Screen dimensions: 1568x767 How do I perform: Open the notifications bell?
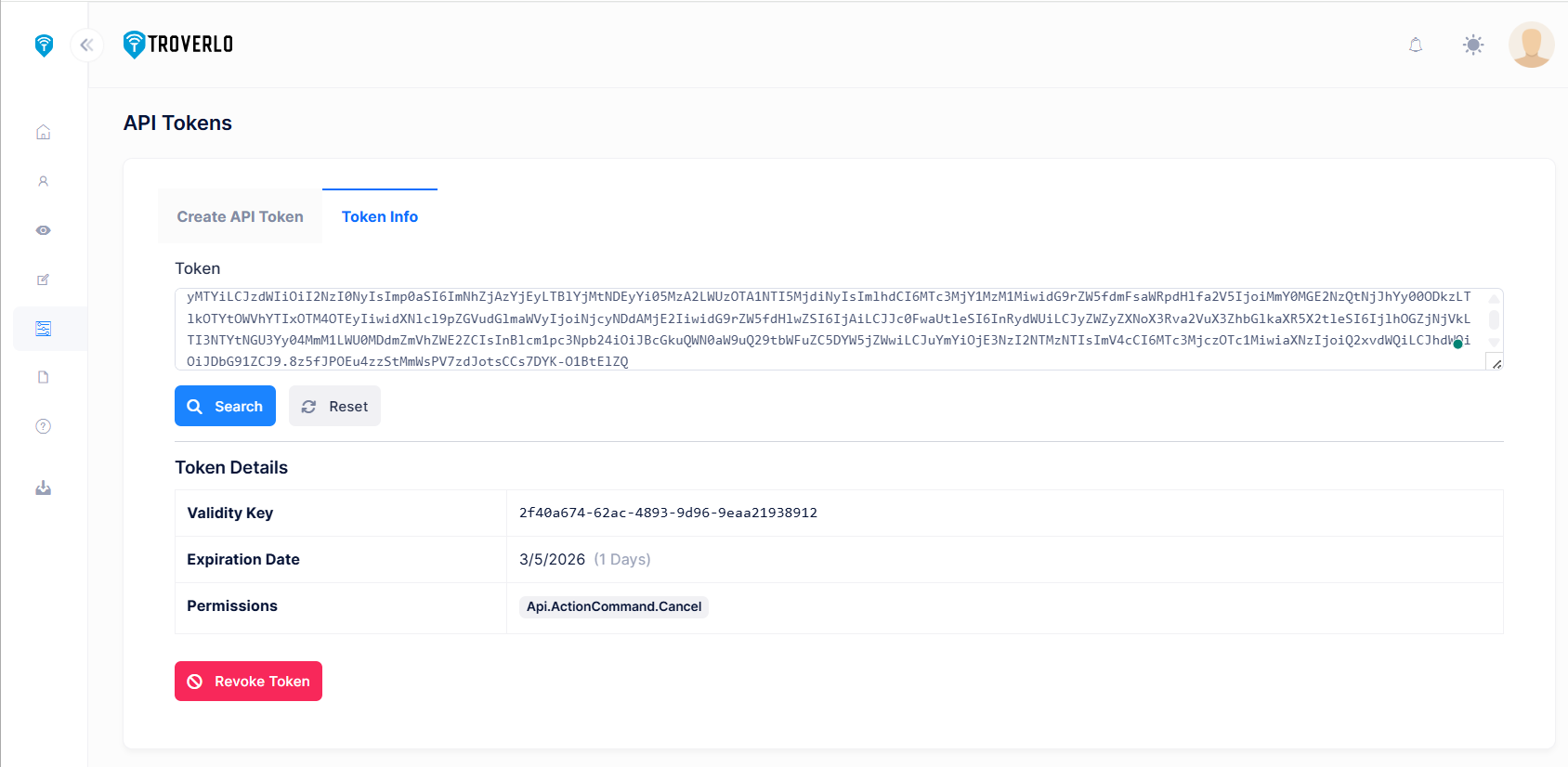point(1416,45)
